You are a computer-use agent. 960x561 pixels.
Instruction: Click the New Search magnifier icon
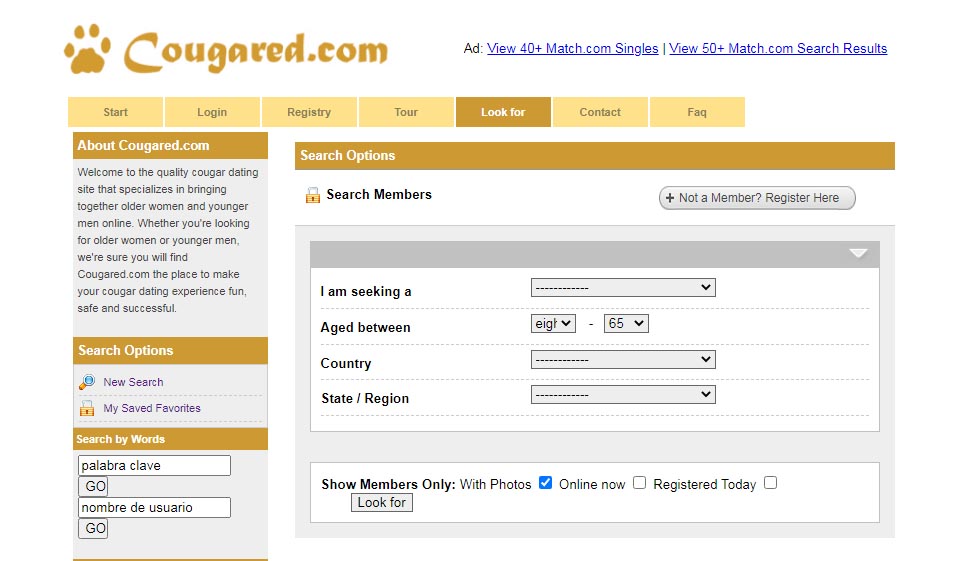pyautogui.click(x=87, y=382)
